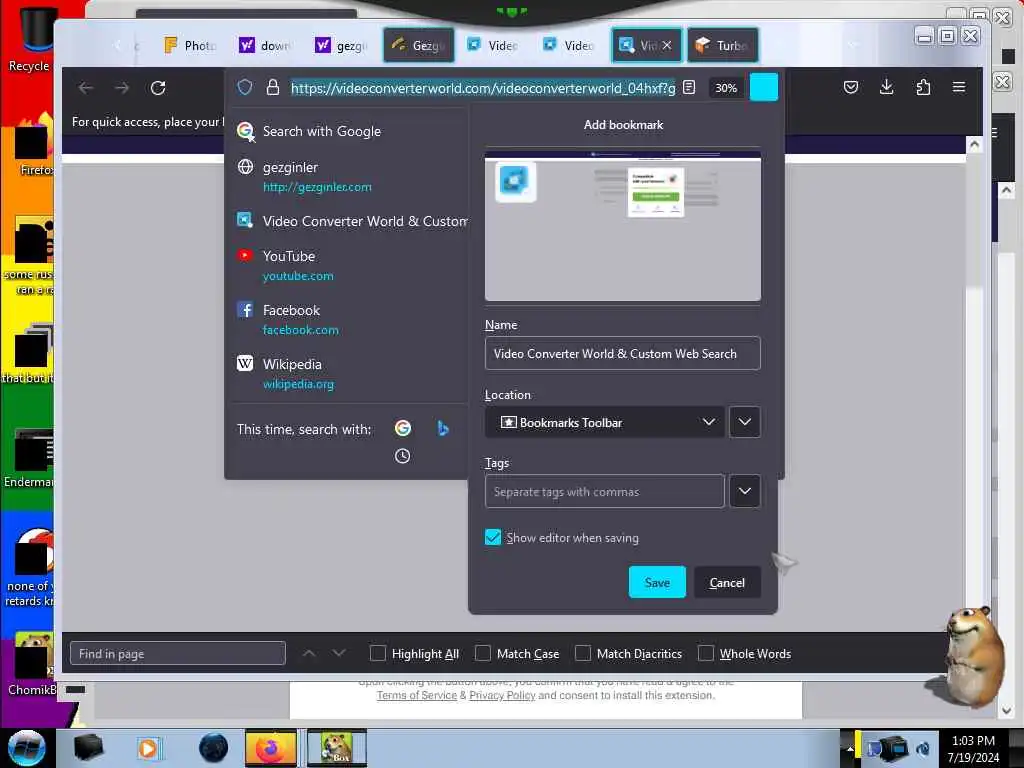Open the volume tray icon
This screenshot has height=768, width=1024.
click(x=922, y=748)
